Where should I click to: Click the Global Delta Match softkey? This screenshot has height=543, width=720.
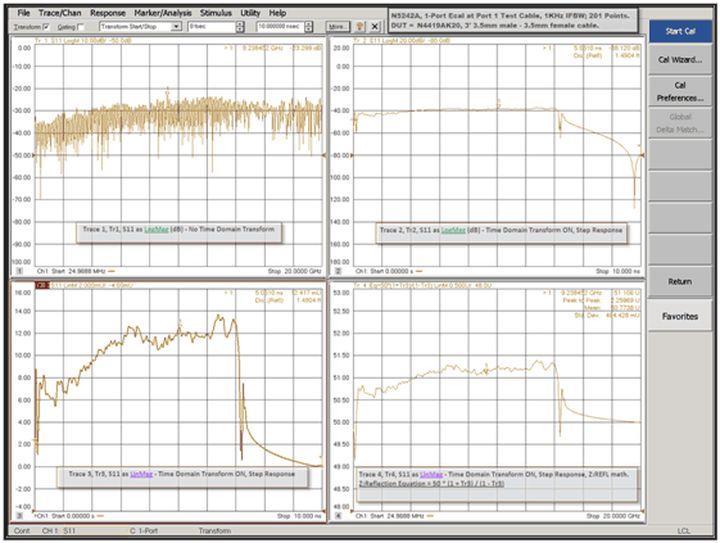(680, 123)
